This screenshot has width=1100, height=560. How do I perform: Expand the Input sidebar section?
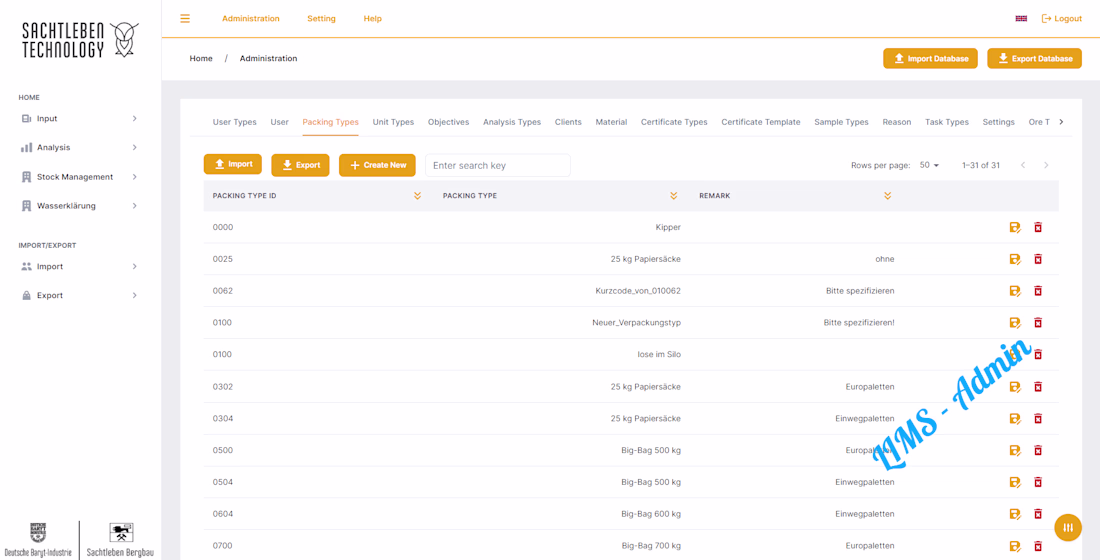[x=80, y=119]
